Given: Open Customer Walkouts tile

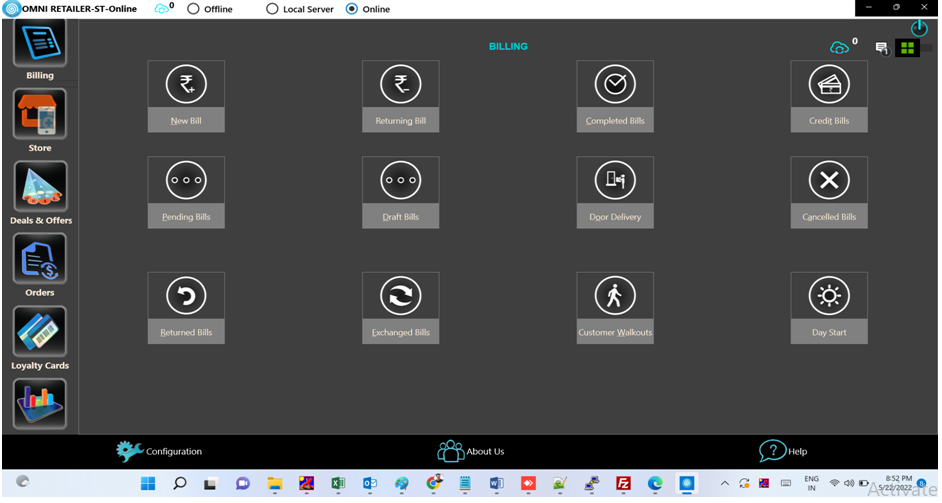Looking at the screenshot, I should (x=615, y=308).
